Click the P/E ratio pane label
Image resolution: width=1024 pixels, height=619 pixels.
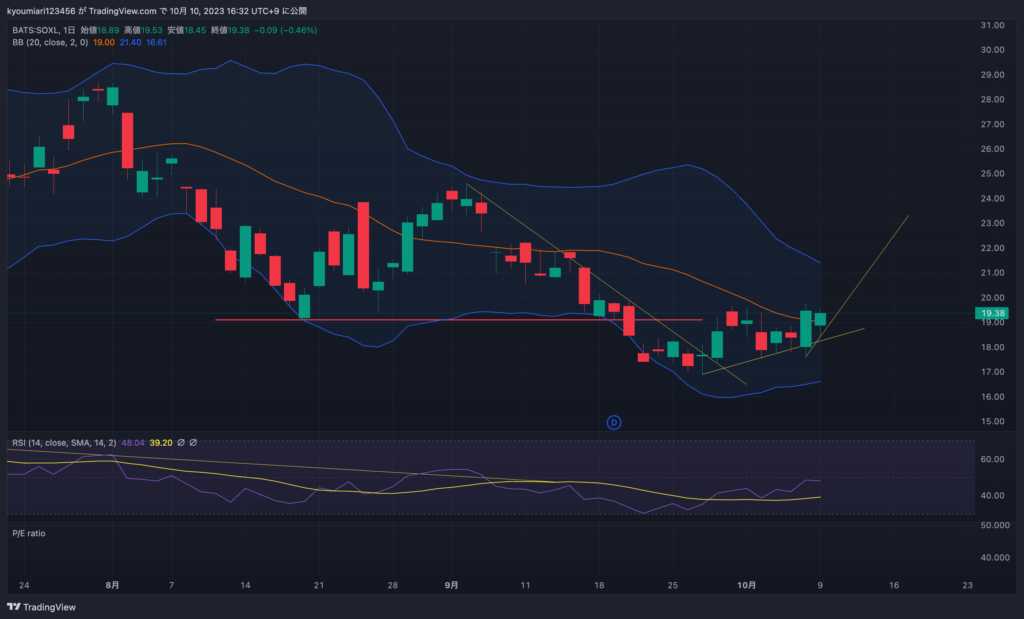click(29, 533)
